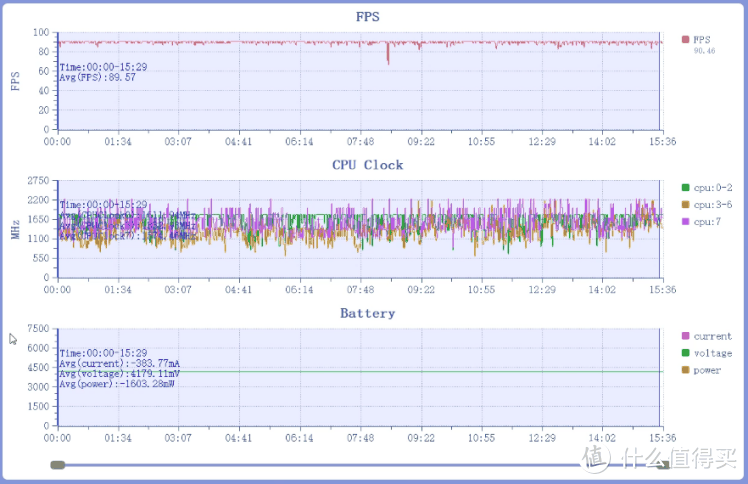
Task: Click the CPU Clock chart title
Action: (367, 165)
